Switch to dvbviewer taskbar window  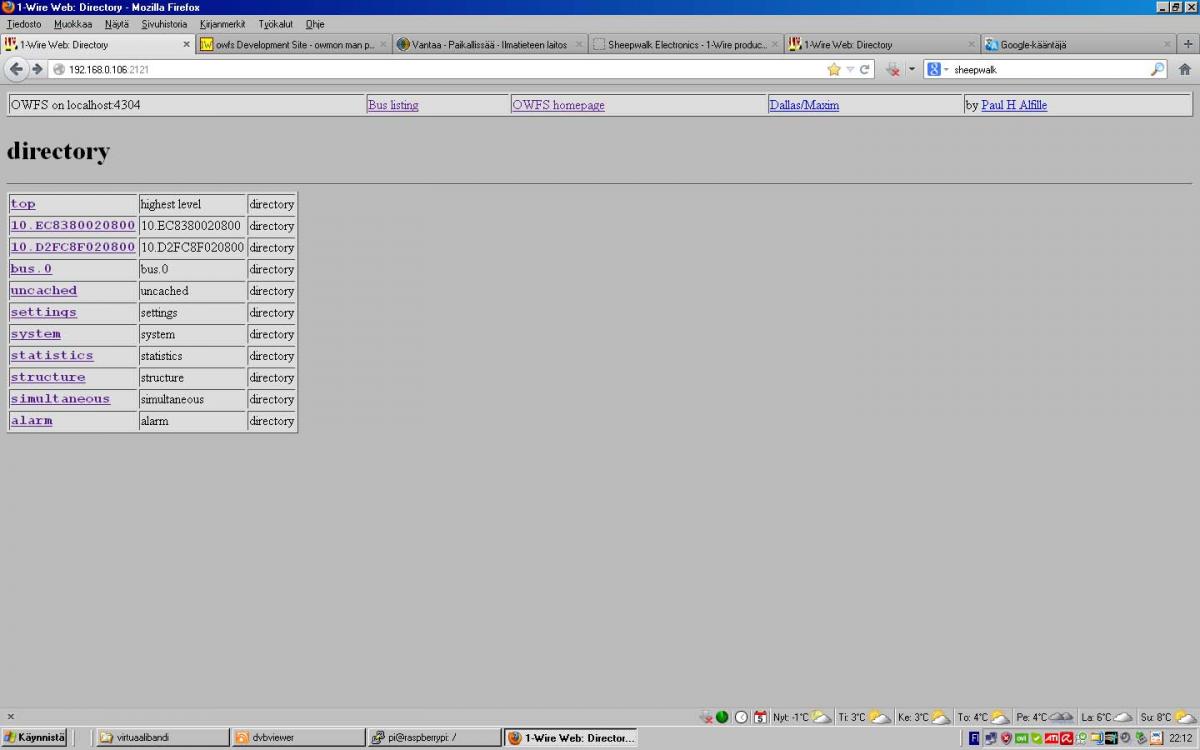tap(298, 738)
